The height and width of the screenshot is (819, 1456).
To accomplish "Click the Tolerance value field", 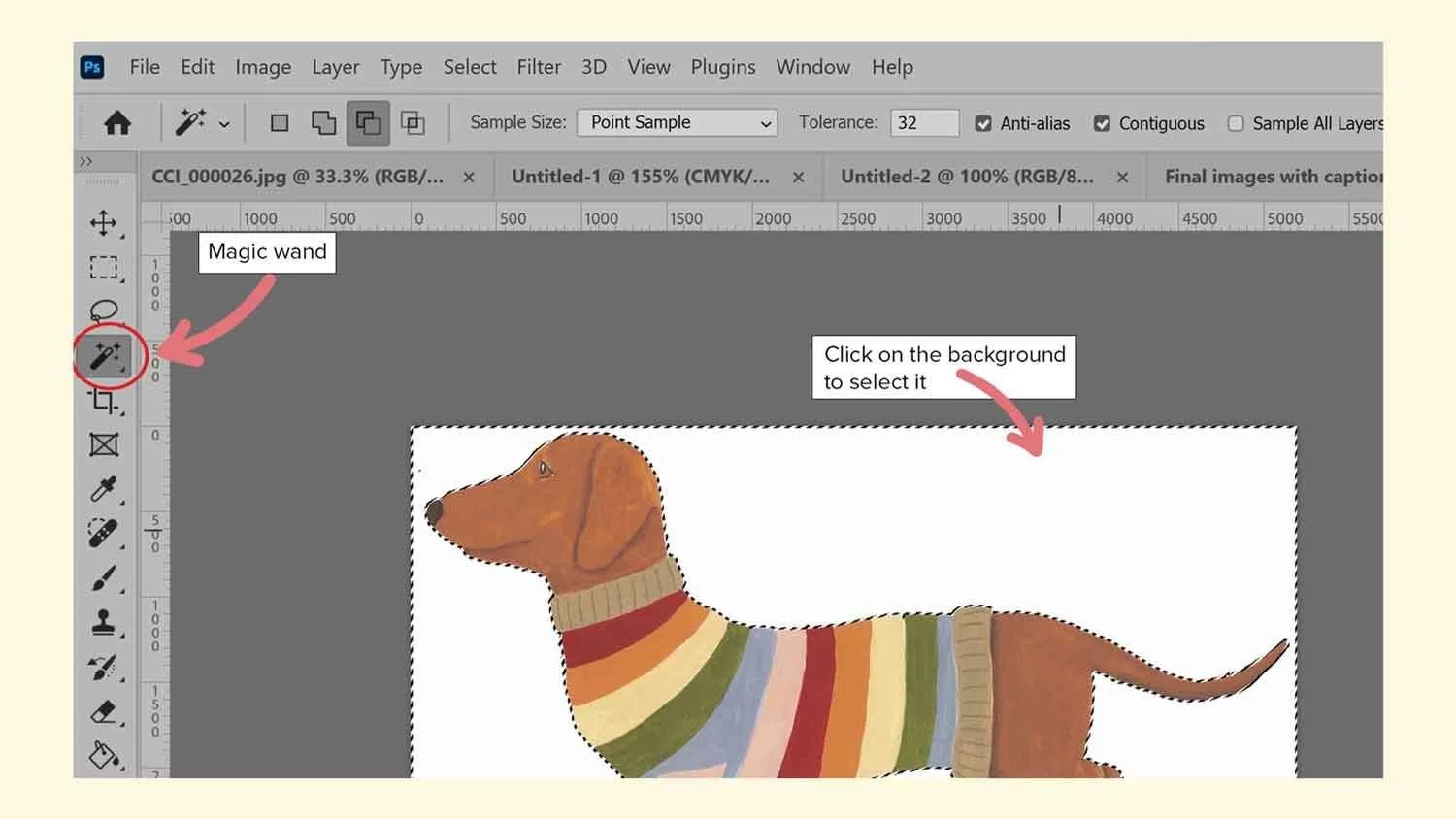I will (924, 123).
